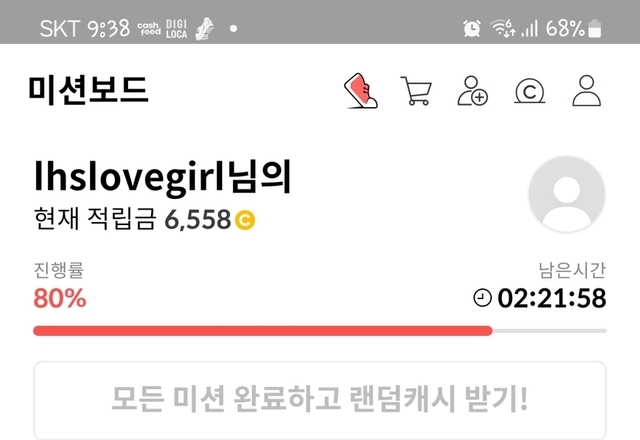
Task: Tap the sneaker notification icon in status bar
Action: [x=204, y=29]
